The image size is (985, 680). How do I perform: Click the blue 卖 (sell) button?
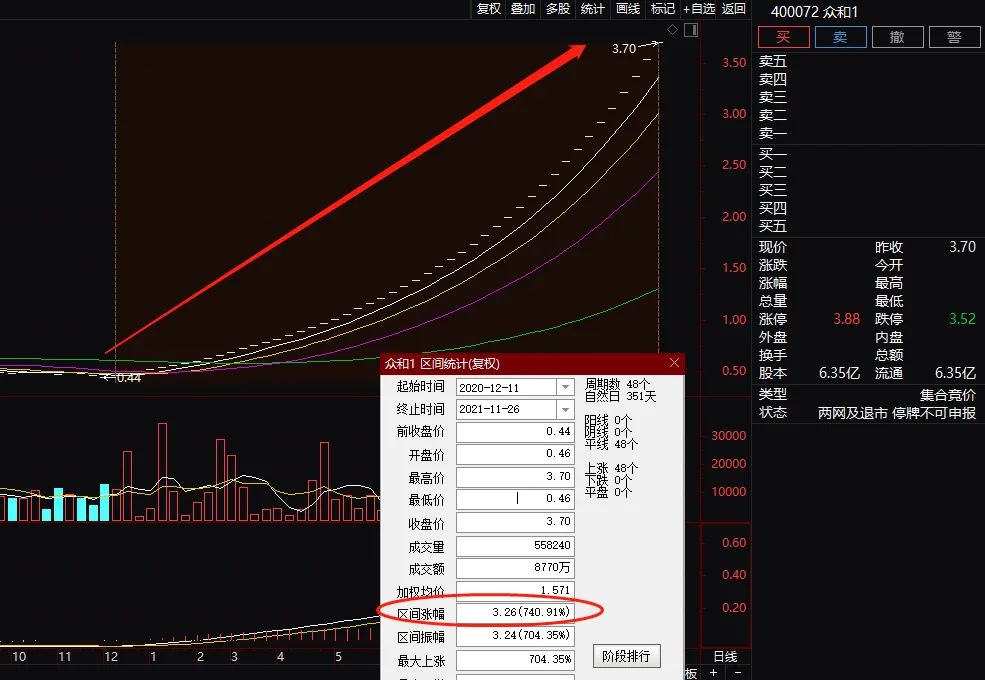[840, 38]
